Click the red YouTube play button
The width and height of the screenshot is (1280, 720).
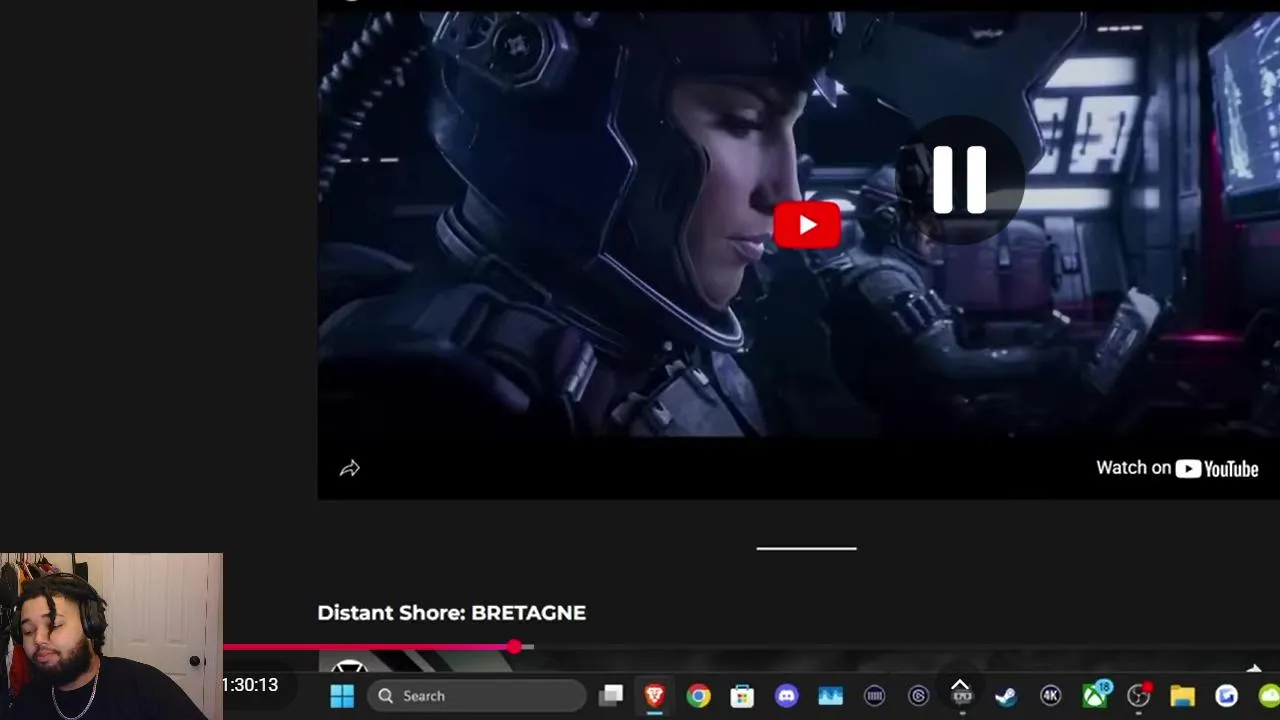click(x=807, y=225)
